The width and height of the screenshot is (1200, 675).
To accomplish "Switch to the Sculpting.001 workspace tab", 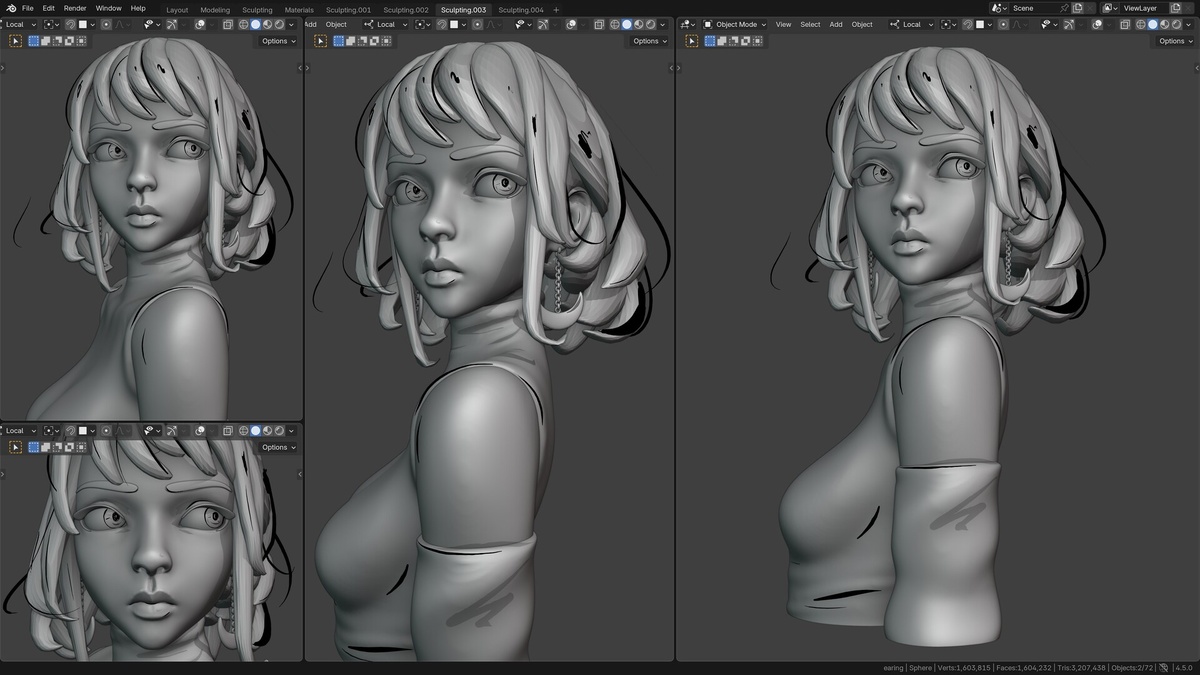I will click(x=348, y=9).
